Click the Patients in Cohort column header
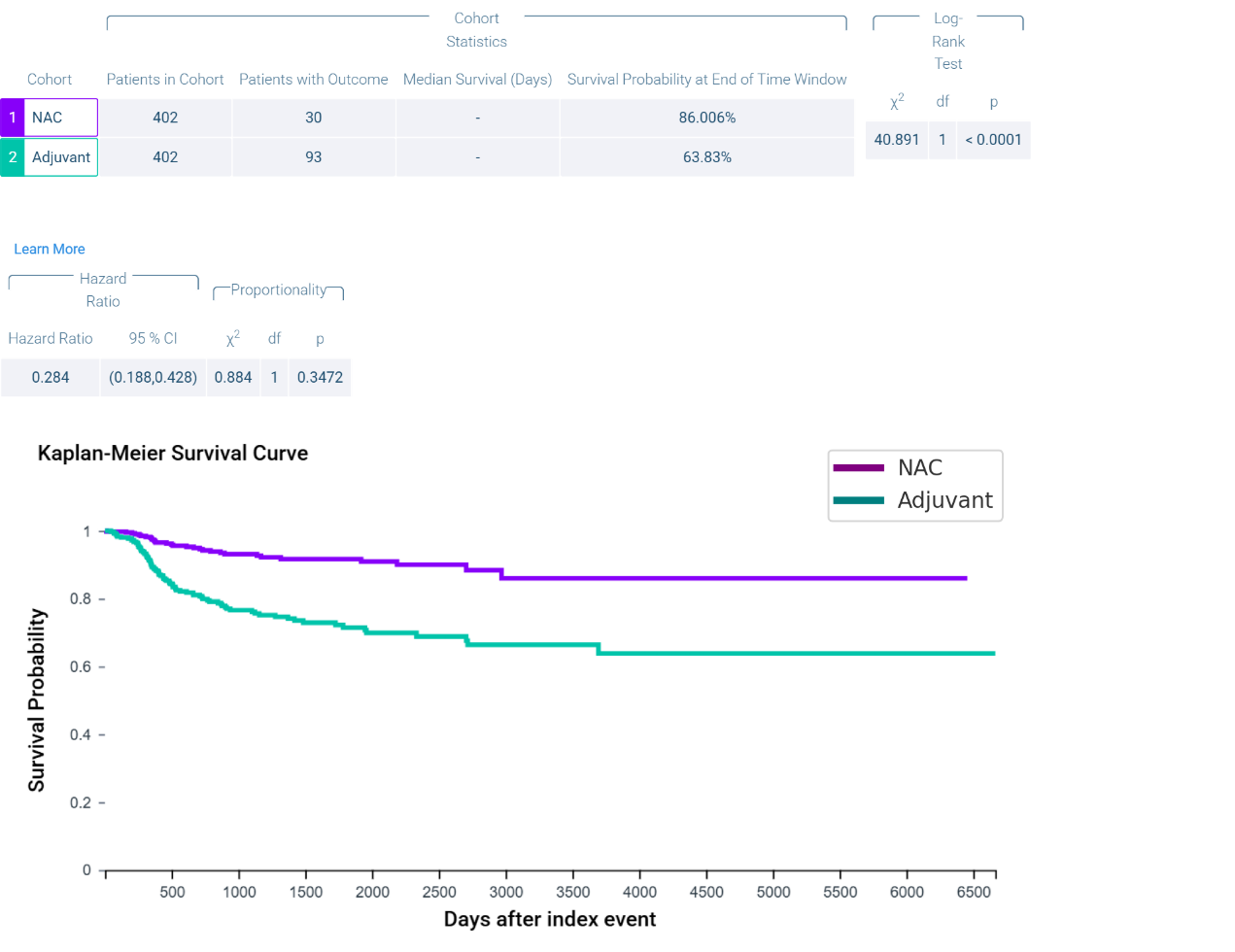 pos(165,80)
